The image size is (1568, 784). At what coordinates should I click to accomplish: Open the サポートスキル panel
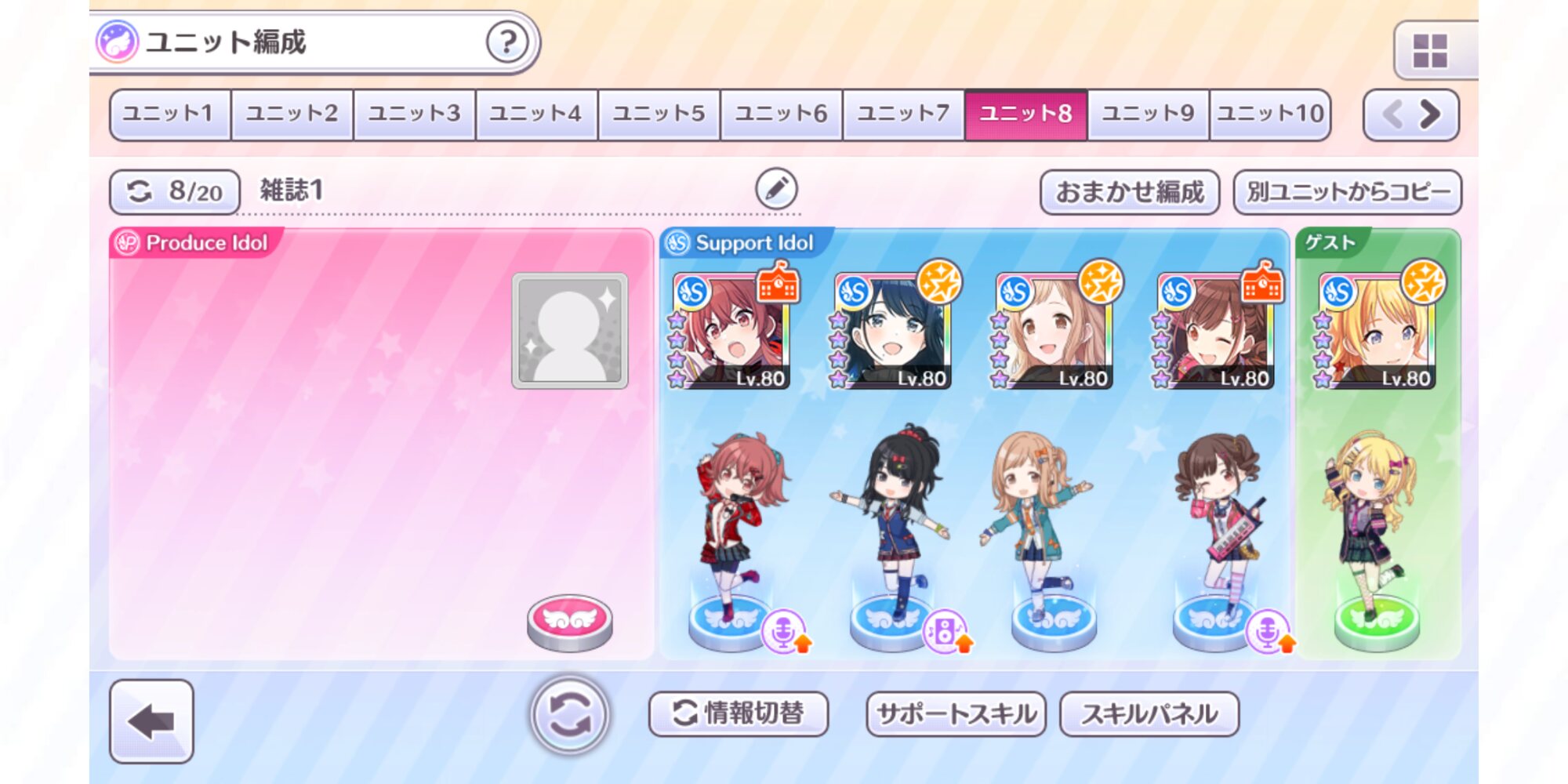click(x=956, y=713)
